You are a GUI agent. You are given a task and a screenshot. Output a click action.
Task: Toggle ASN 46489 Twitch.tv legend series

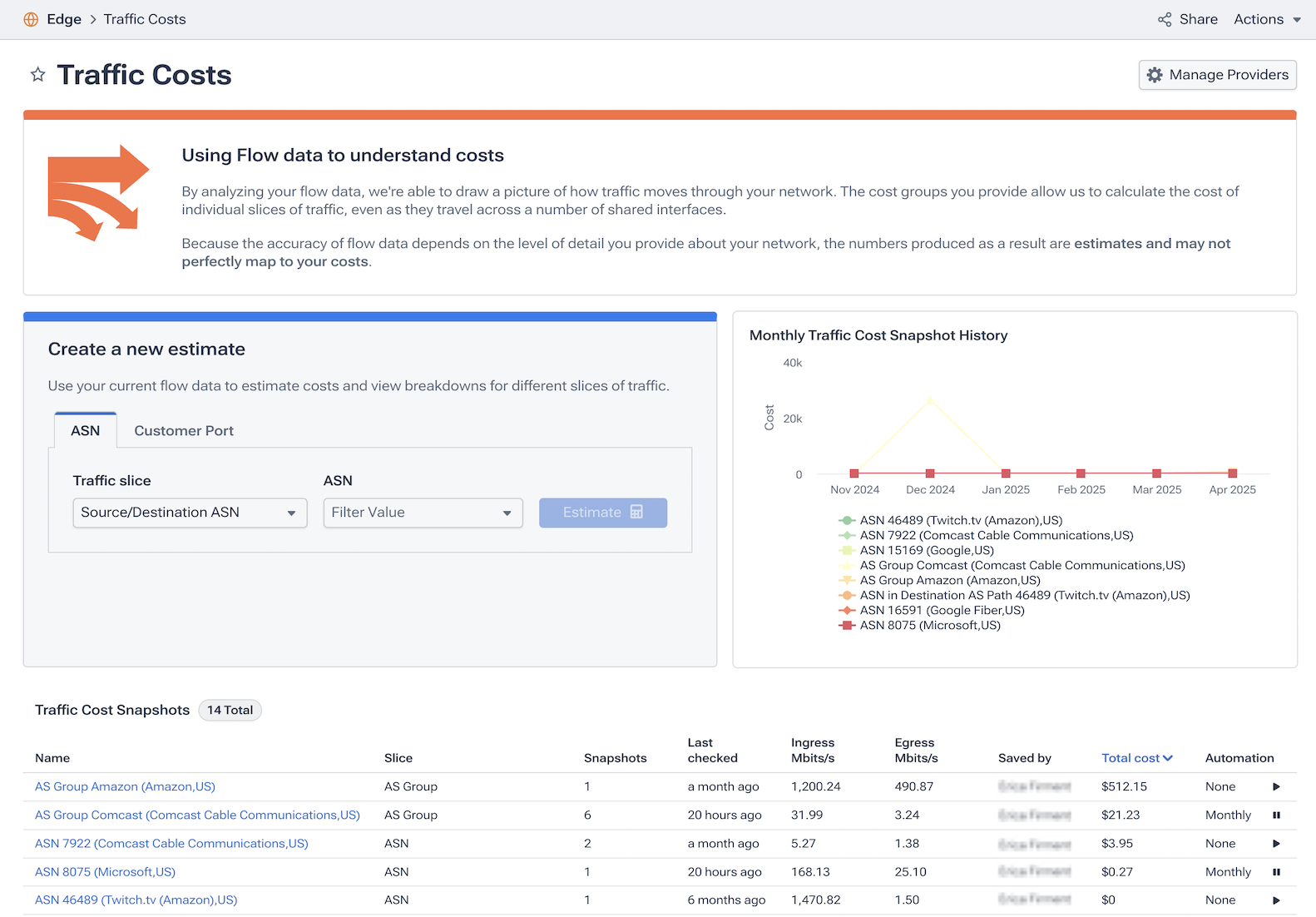(x=951, y=520)
